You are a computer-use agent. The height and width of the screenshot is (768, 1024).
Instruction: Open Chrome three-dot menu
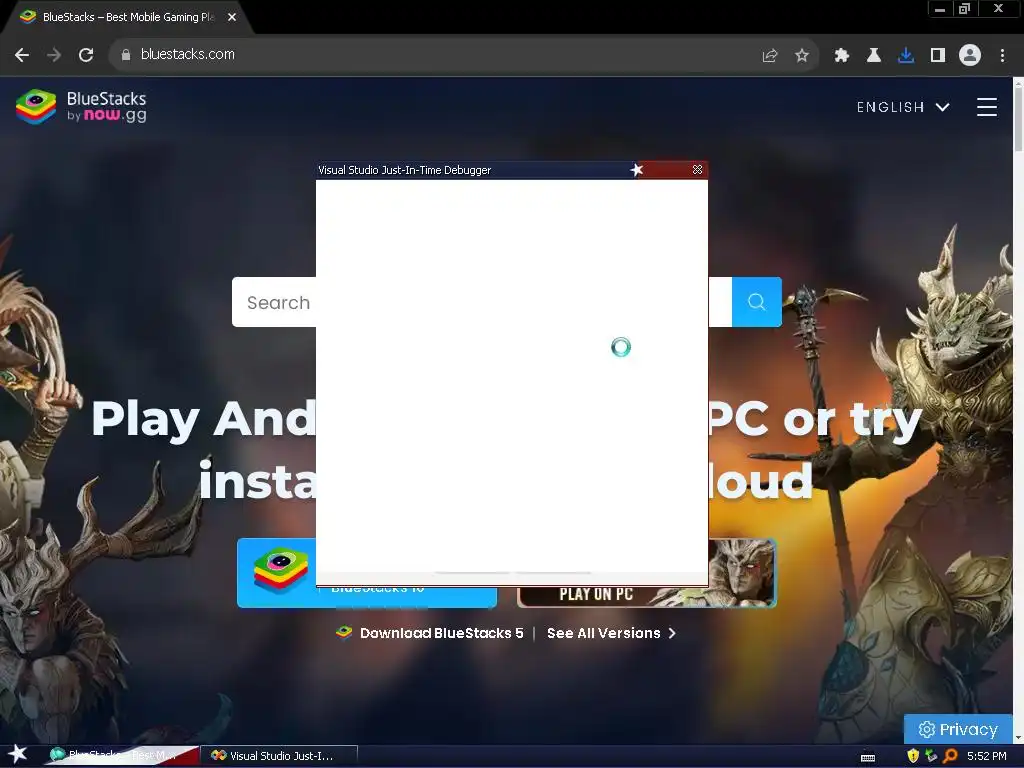coord(1002,56)
